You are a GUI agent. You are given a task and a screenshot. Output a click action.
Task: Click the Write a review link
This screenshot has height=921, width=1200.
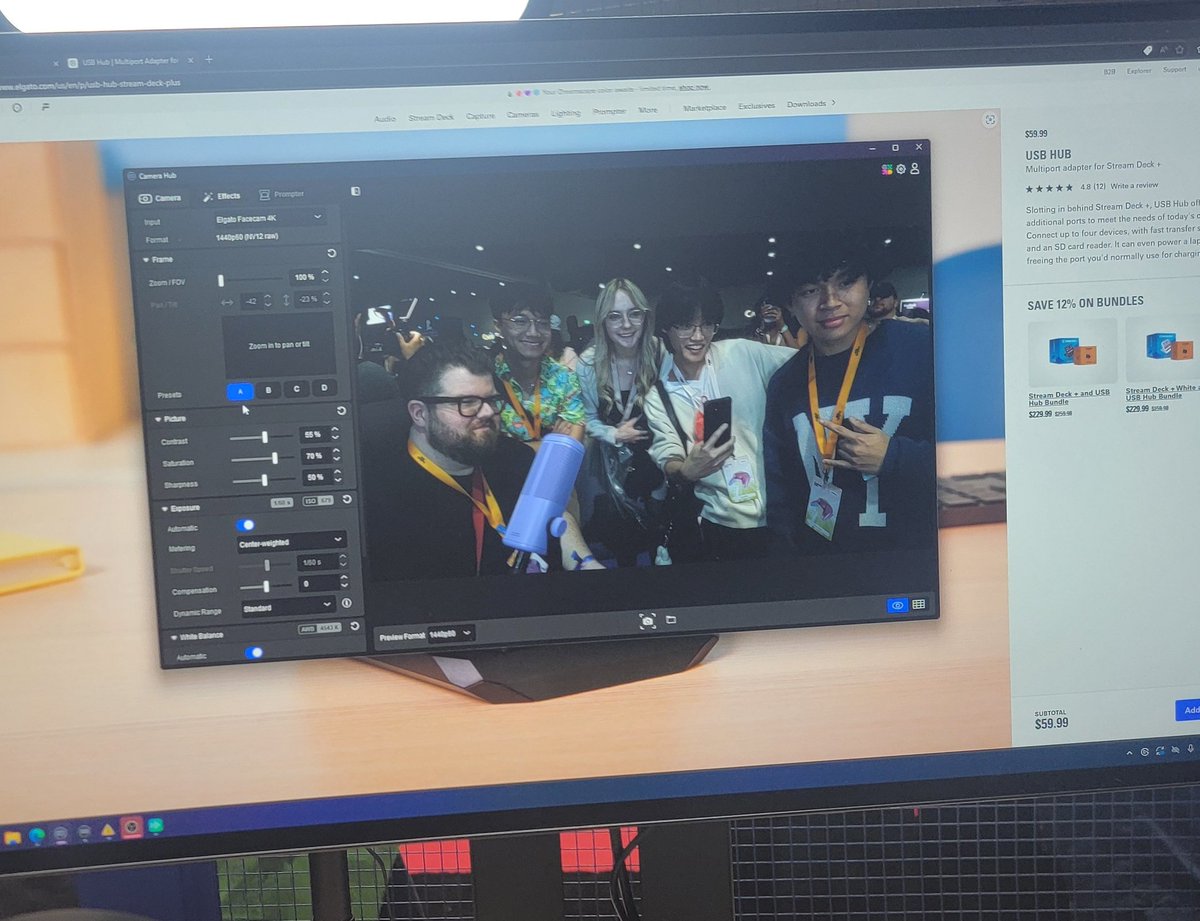pos(1135,185)
